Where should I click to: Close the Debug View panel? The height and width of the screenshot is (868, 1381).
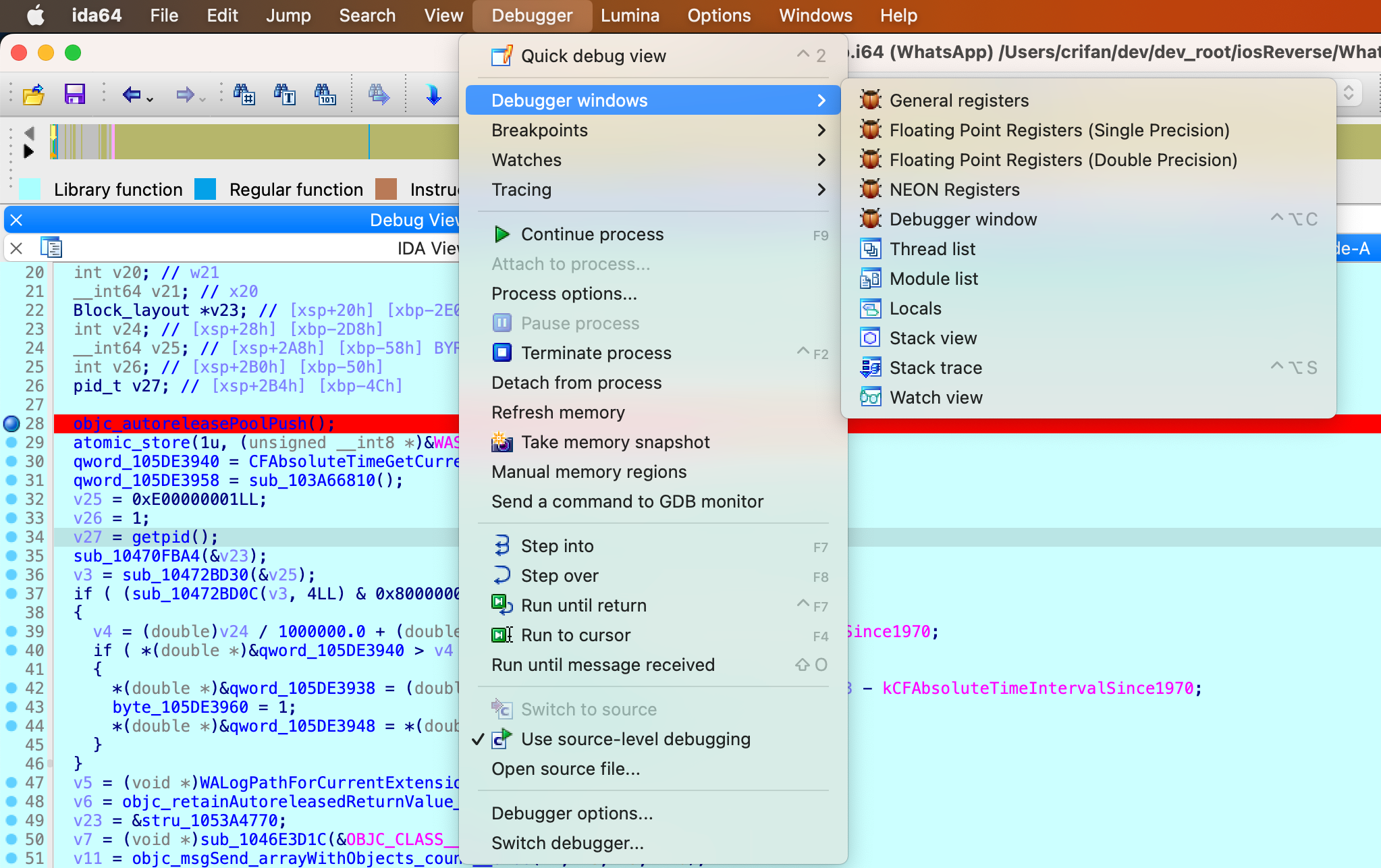click(x=17, y=220)
